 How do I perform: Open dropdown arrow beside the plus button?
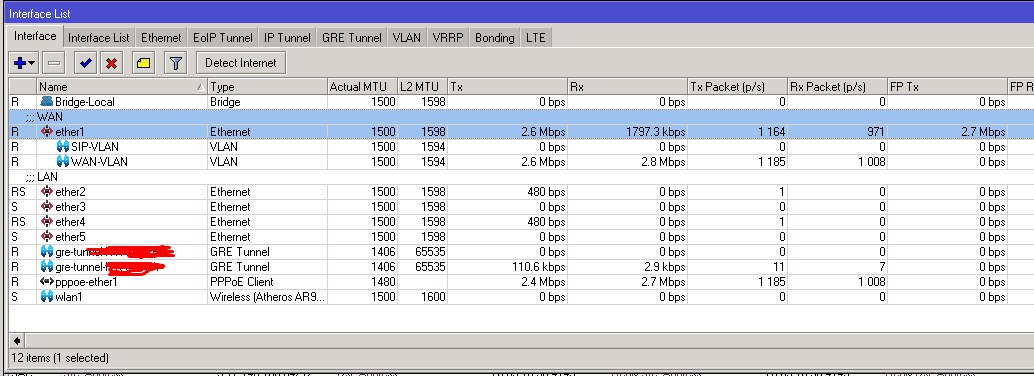32,63
